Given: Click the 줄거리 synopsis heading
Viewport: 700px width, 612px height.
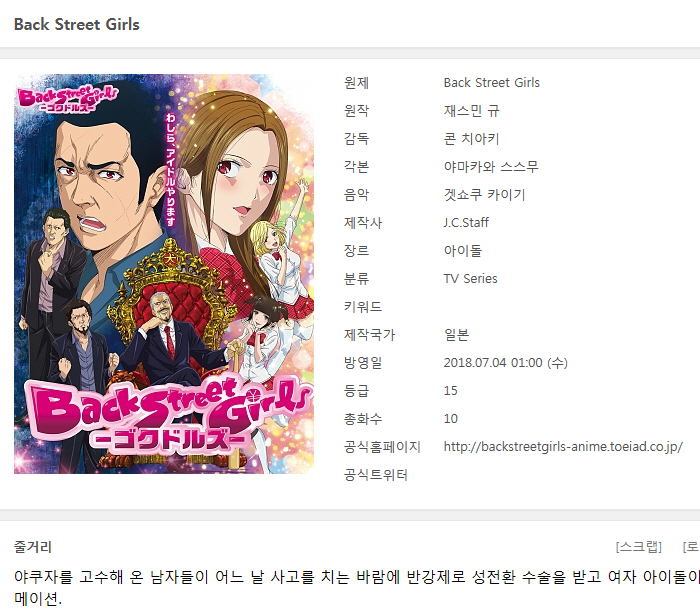Looking at the screenshot, I should click(x=33, y=547).
